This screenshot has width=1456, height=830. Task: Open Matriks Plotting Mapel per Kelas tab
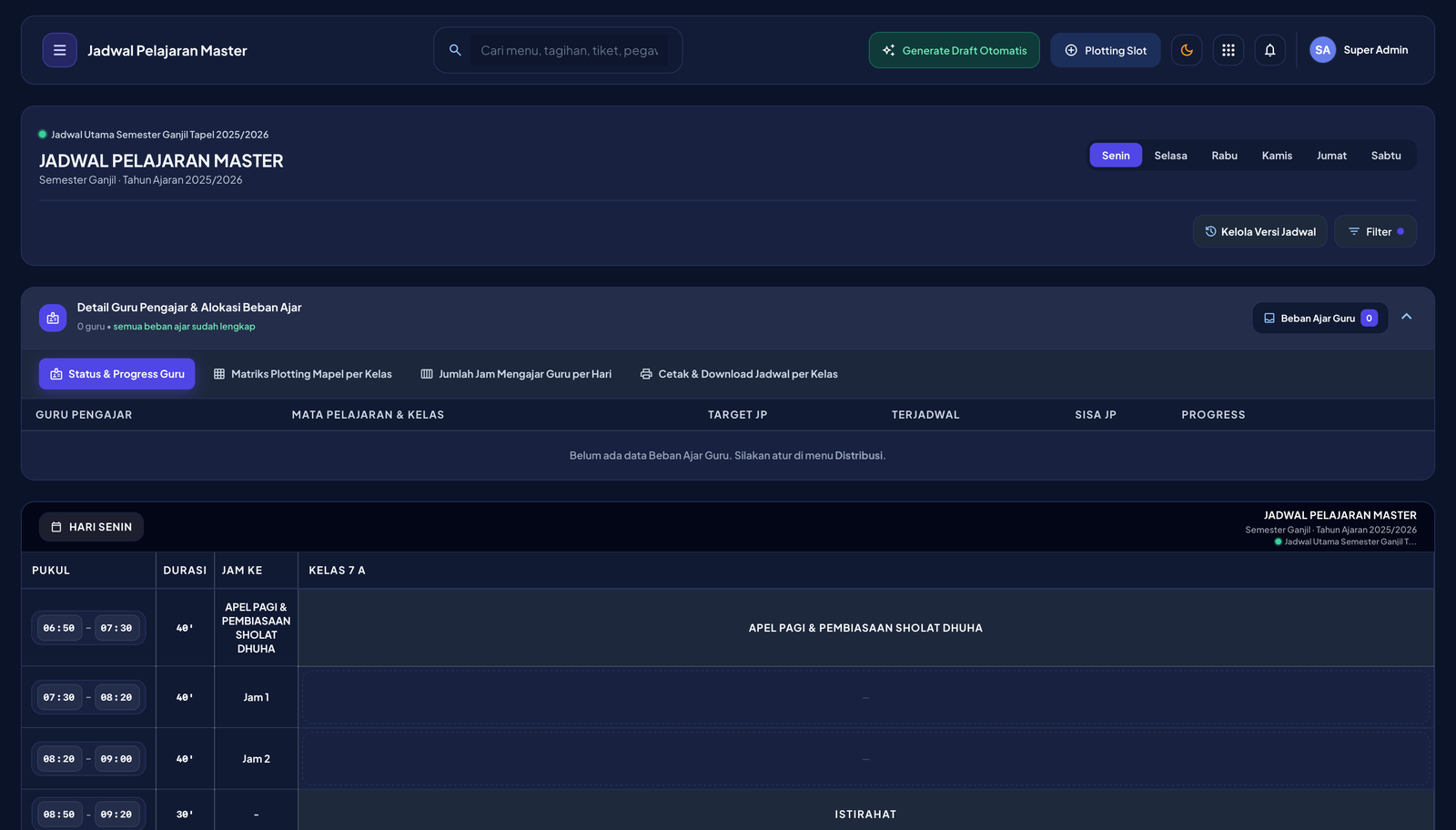point(303,374)
